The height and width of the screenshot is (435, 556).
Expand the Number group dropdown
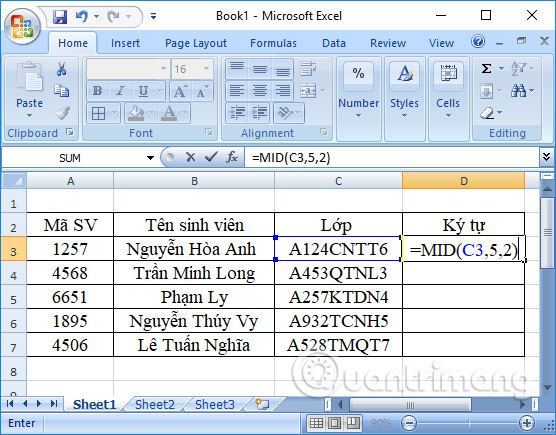click(358, 116)
